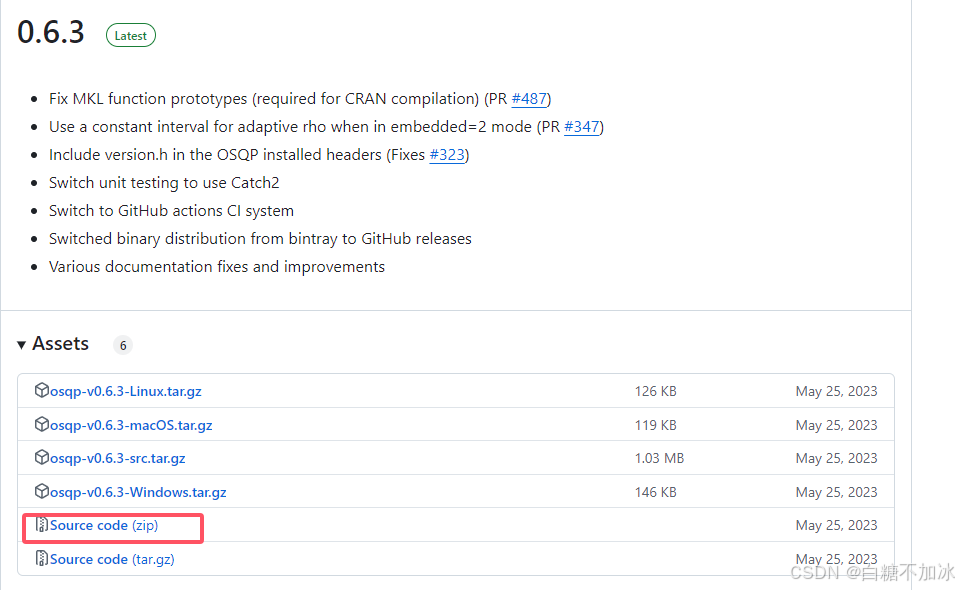
Task: Download Source code (zip)
Action: (104, 526)
